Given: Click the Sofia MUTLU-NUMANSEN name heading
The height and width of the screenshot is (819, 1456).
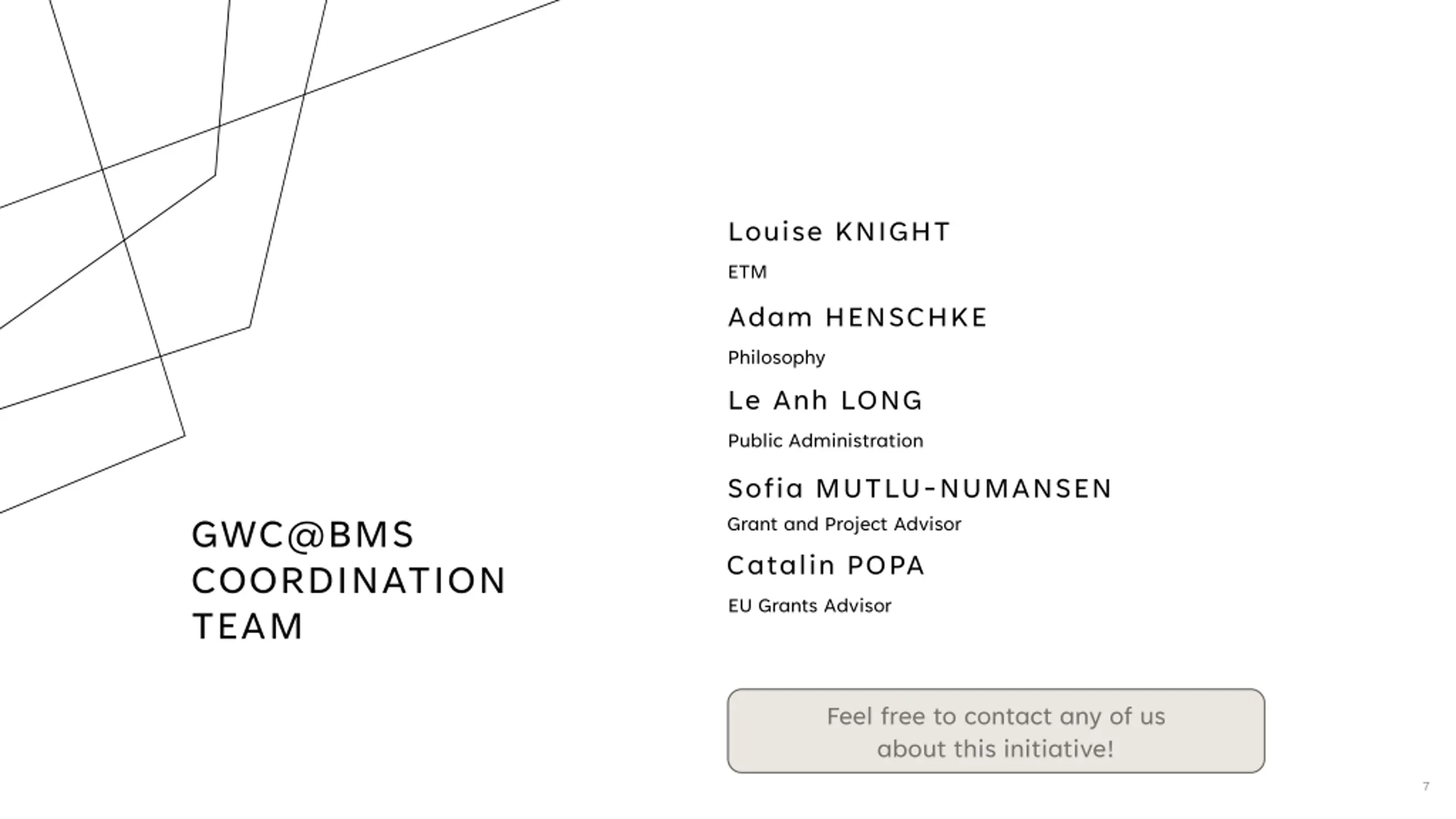Looking at the screenshot, I should tap(919, 489).
